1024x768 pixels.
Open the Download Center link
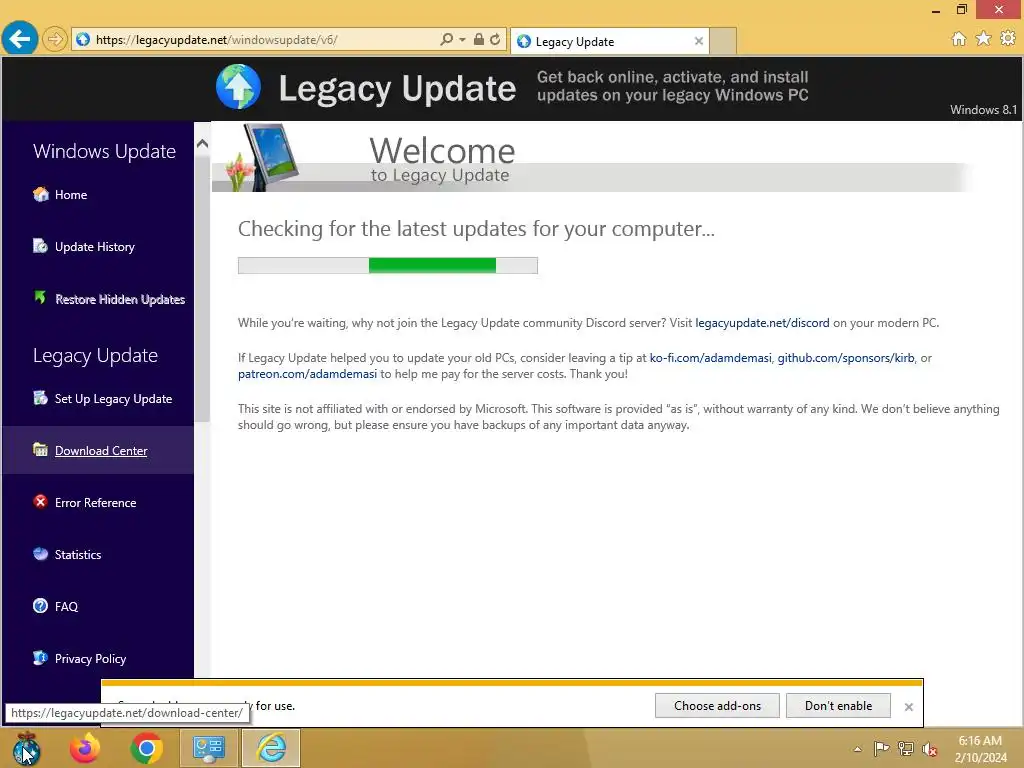101,451
